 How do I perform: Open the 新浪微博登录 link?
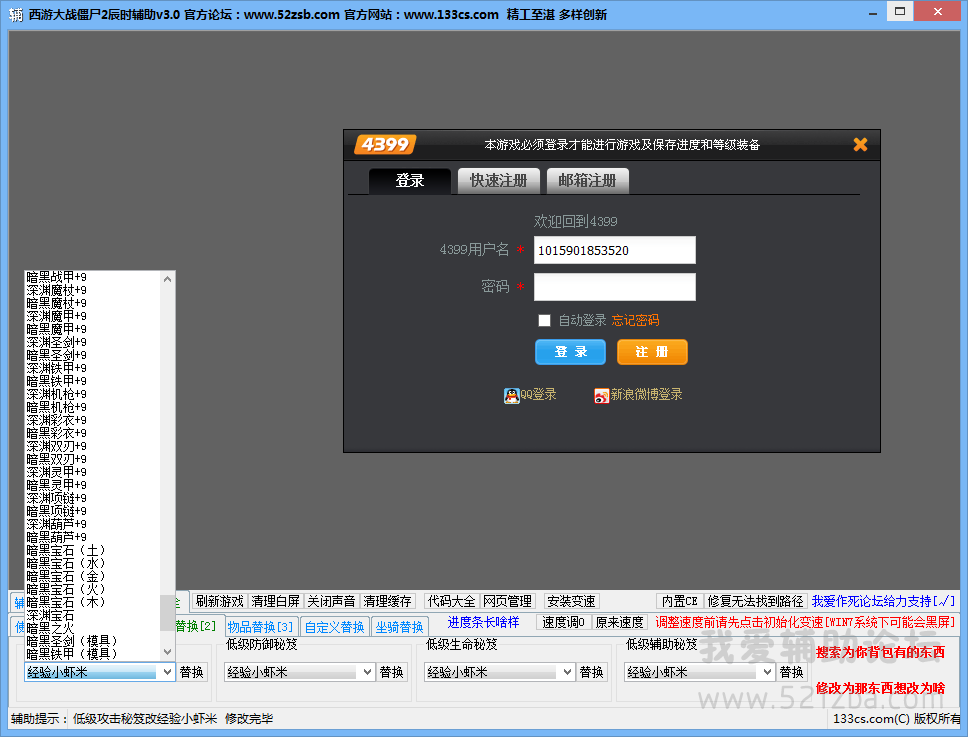click(x=646, y=395)
